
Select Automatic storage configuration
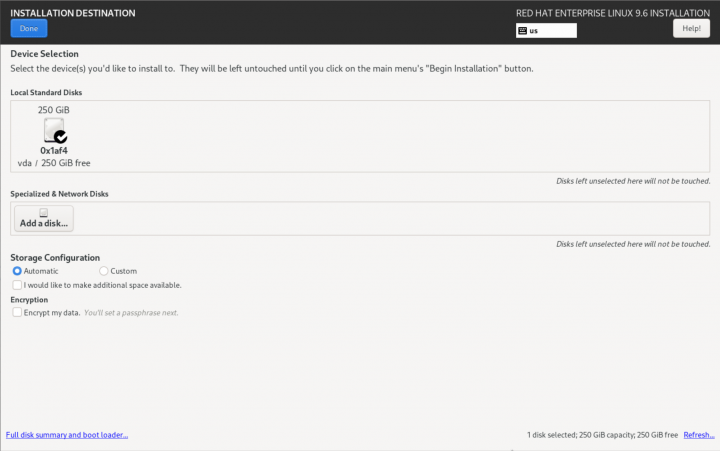17,271
